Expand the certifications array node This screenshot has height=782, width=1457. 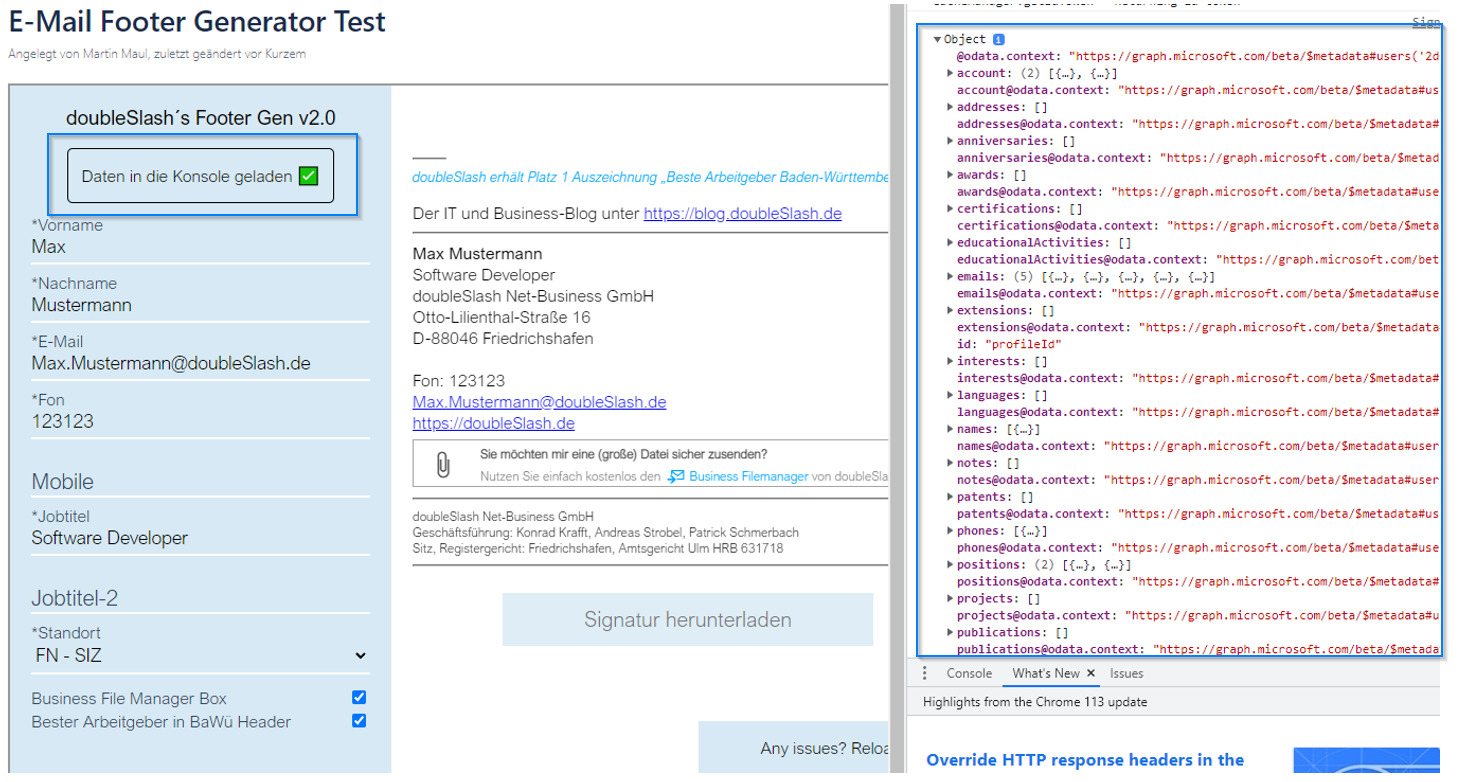click(x=950, y=209)
